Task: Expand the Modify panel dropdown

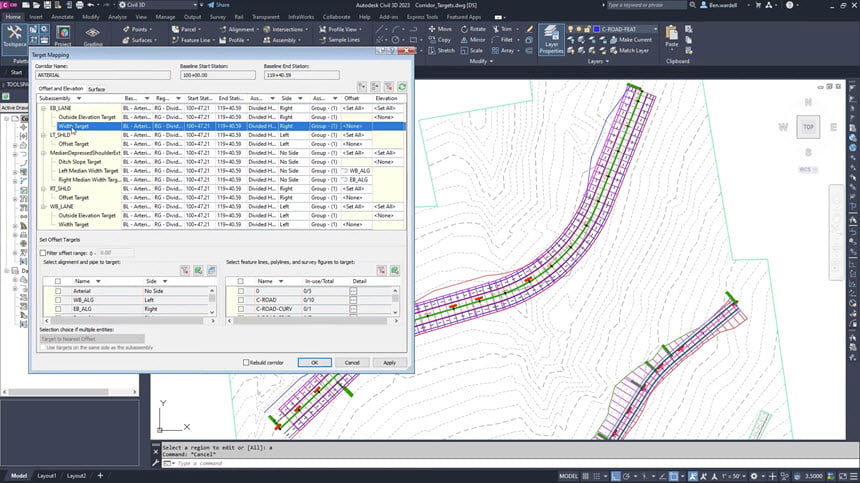Action: [x=482, y=61]
